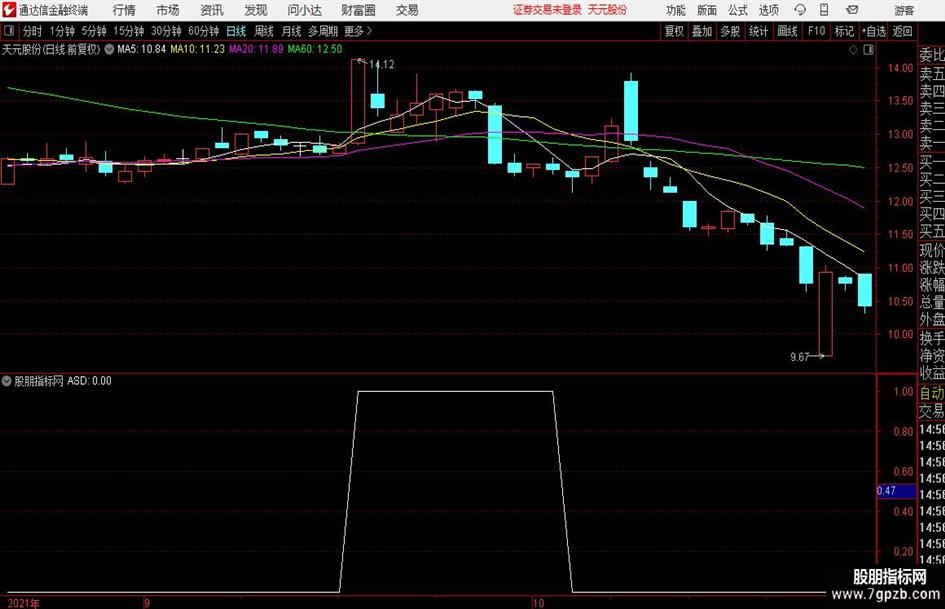Click the 通达信 red logo icon
Screen dimensions: 945x609
9,10
